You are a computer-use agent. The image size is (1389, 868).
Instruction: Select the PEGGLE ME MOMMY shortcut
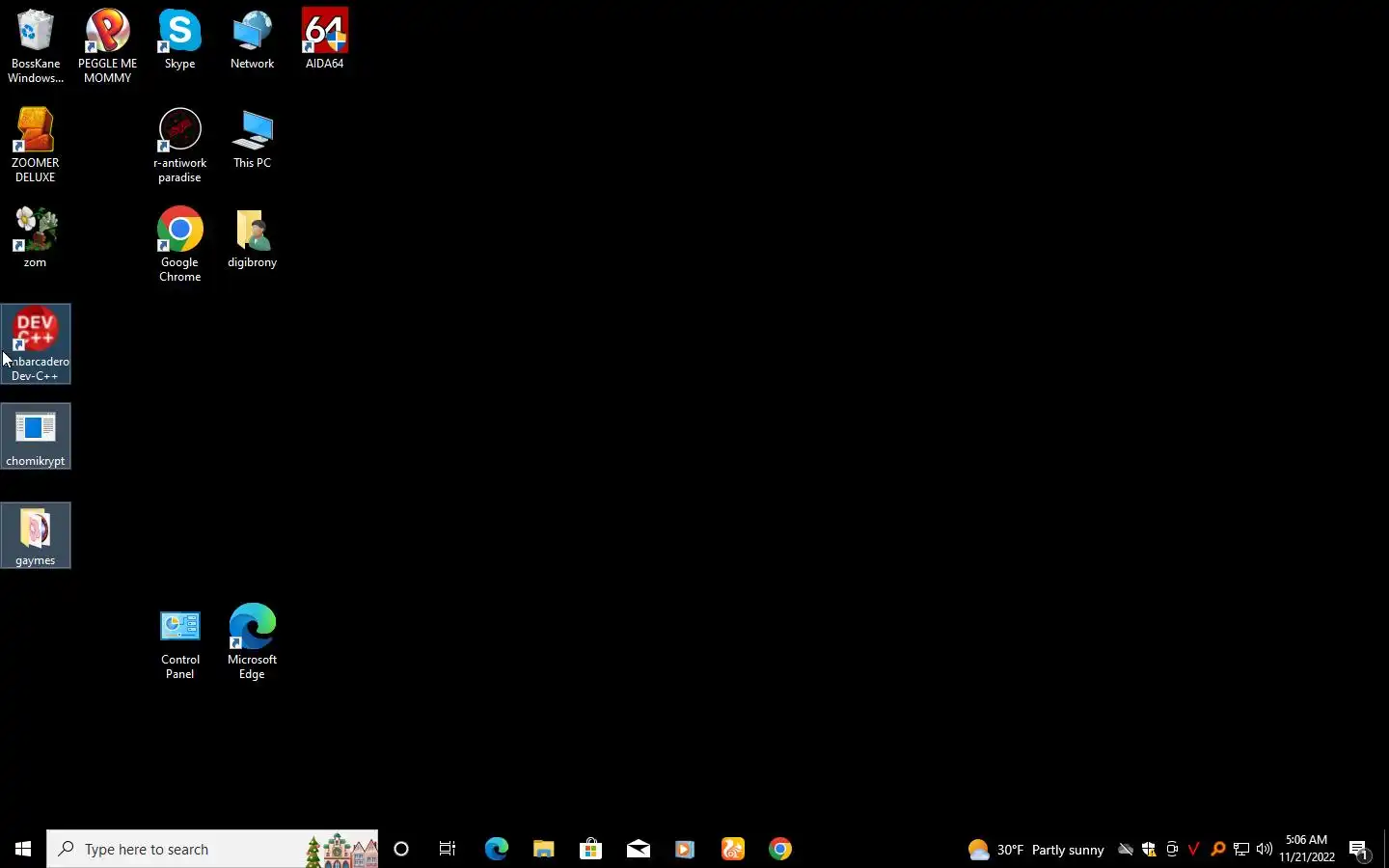click(107, 45)
